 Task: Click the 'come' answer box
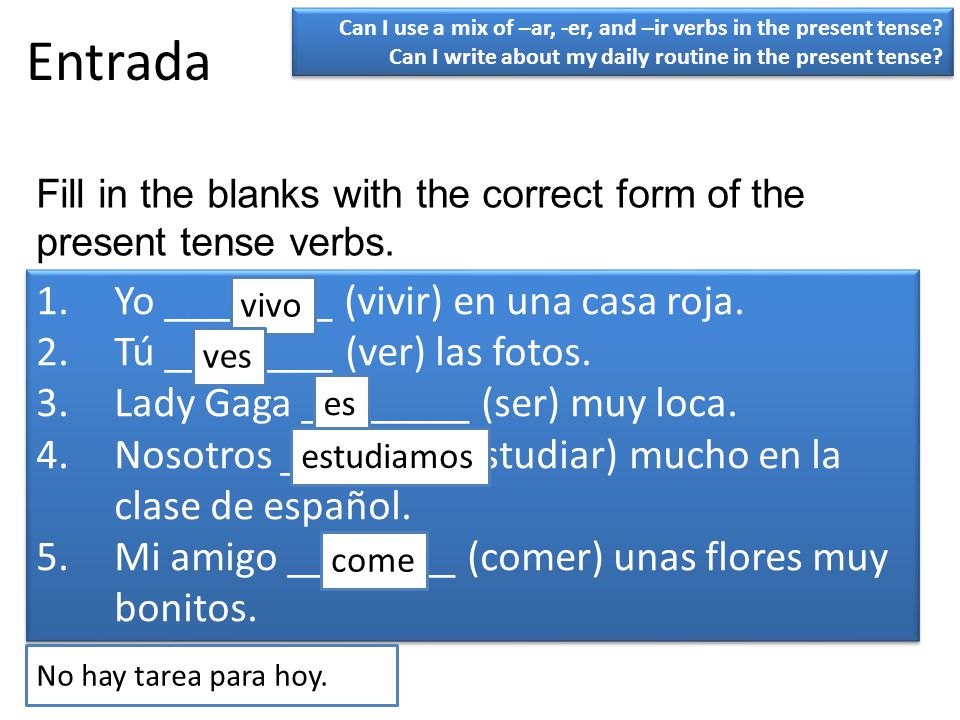[x=374, y=561]
